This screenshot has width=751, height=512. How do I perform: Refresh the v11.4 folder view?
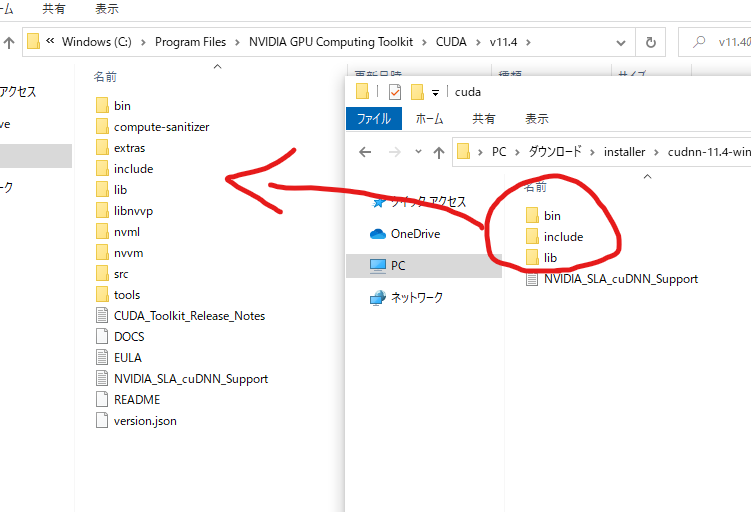[x=650, y=43]
